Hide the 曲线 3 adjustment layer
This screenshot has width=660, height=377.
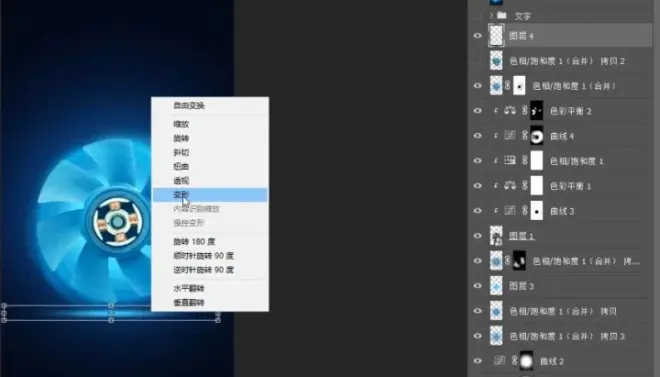click(477, 211)
